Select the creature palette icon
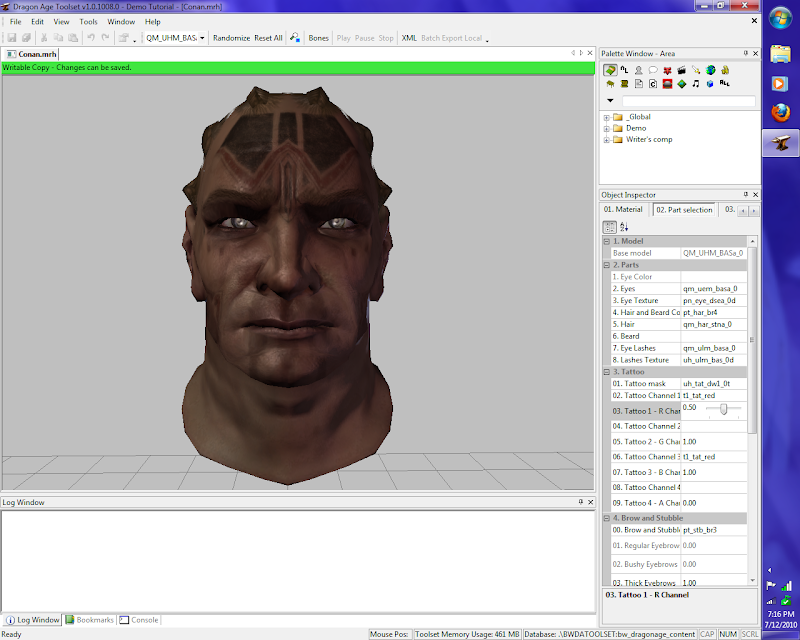800x640 pixels. point(638,70)
